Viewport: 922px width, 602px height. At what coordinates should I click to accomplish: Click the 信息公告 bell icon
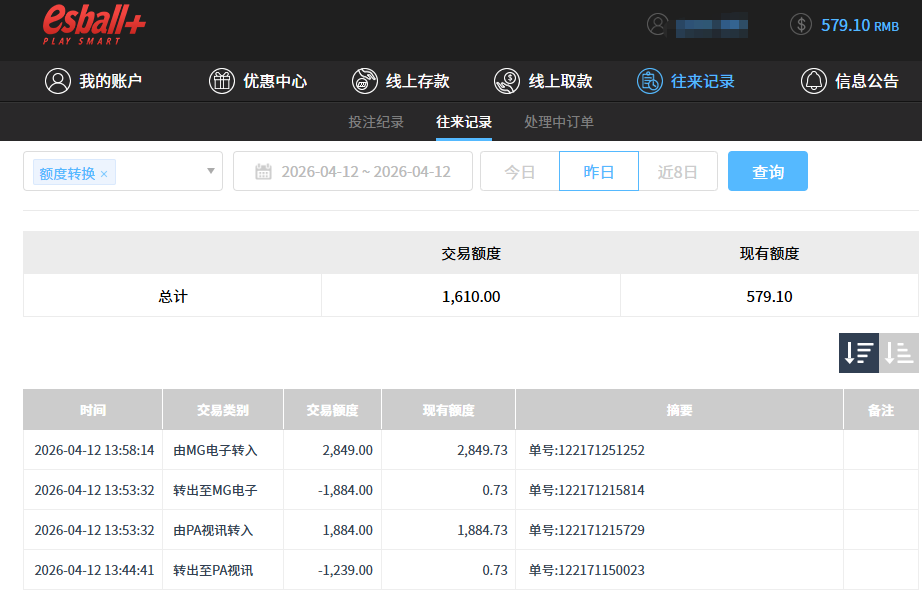tap(814, 82)
